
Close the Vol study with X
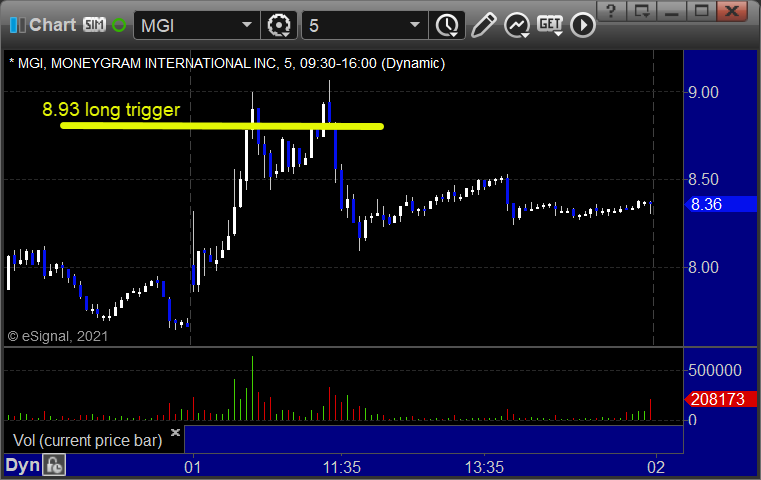pos(175,432)
